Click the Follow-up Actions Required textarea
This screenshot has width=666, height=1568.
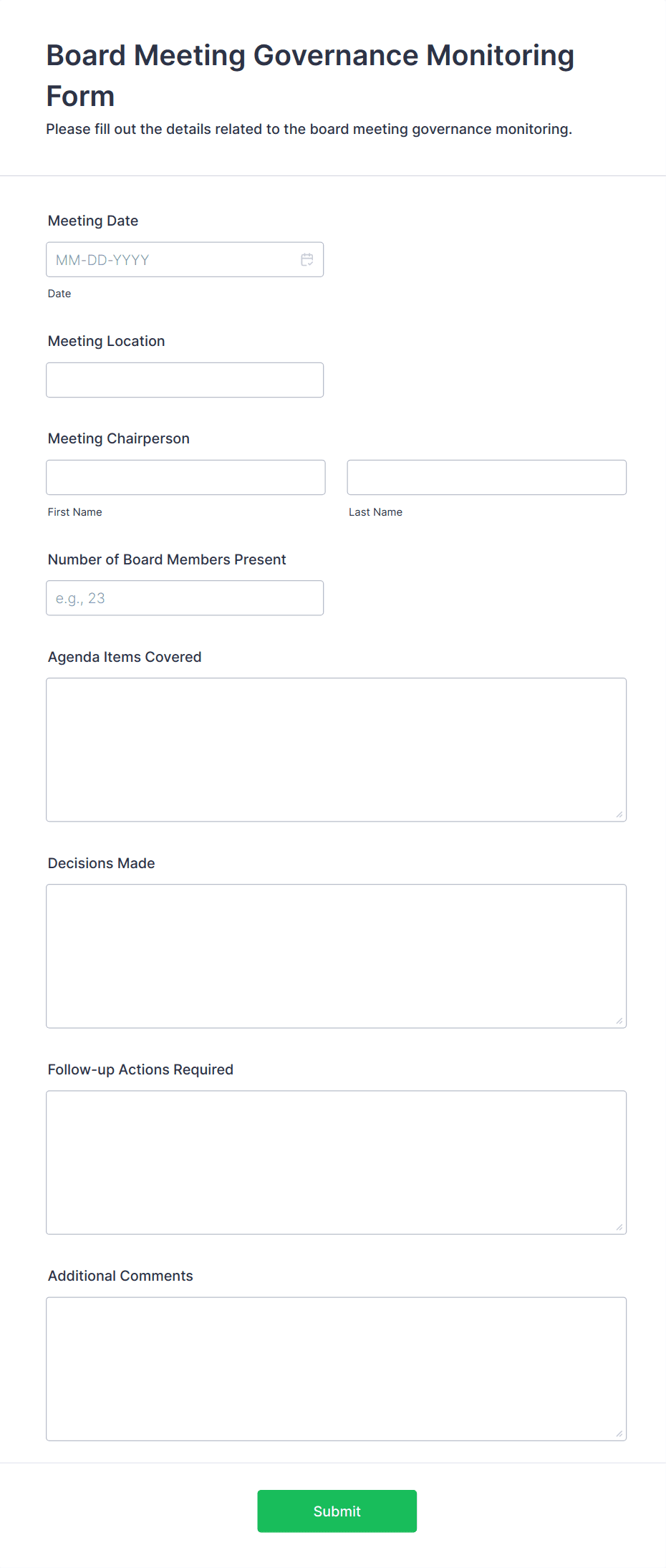(337, 1162)
